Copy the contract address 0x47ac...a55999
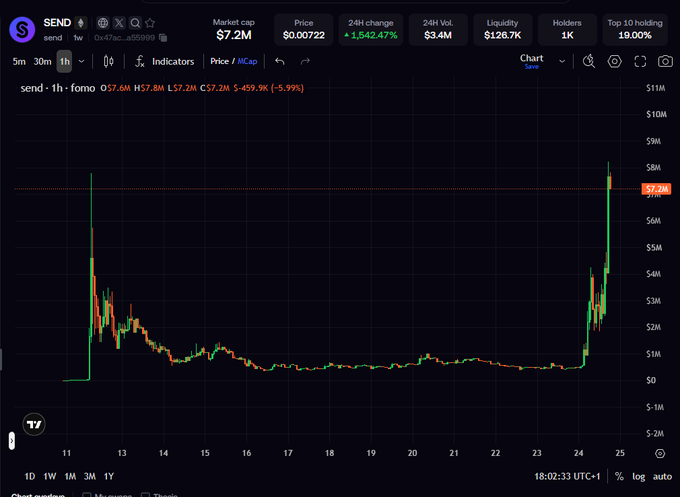Screen dimensions: 680x497 (163, 38)
